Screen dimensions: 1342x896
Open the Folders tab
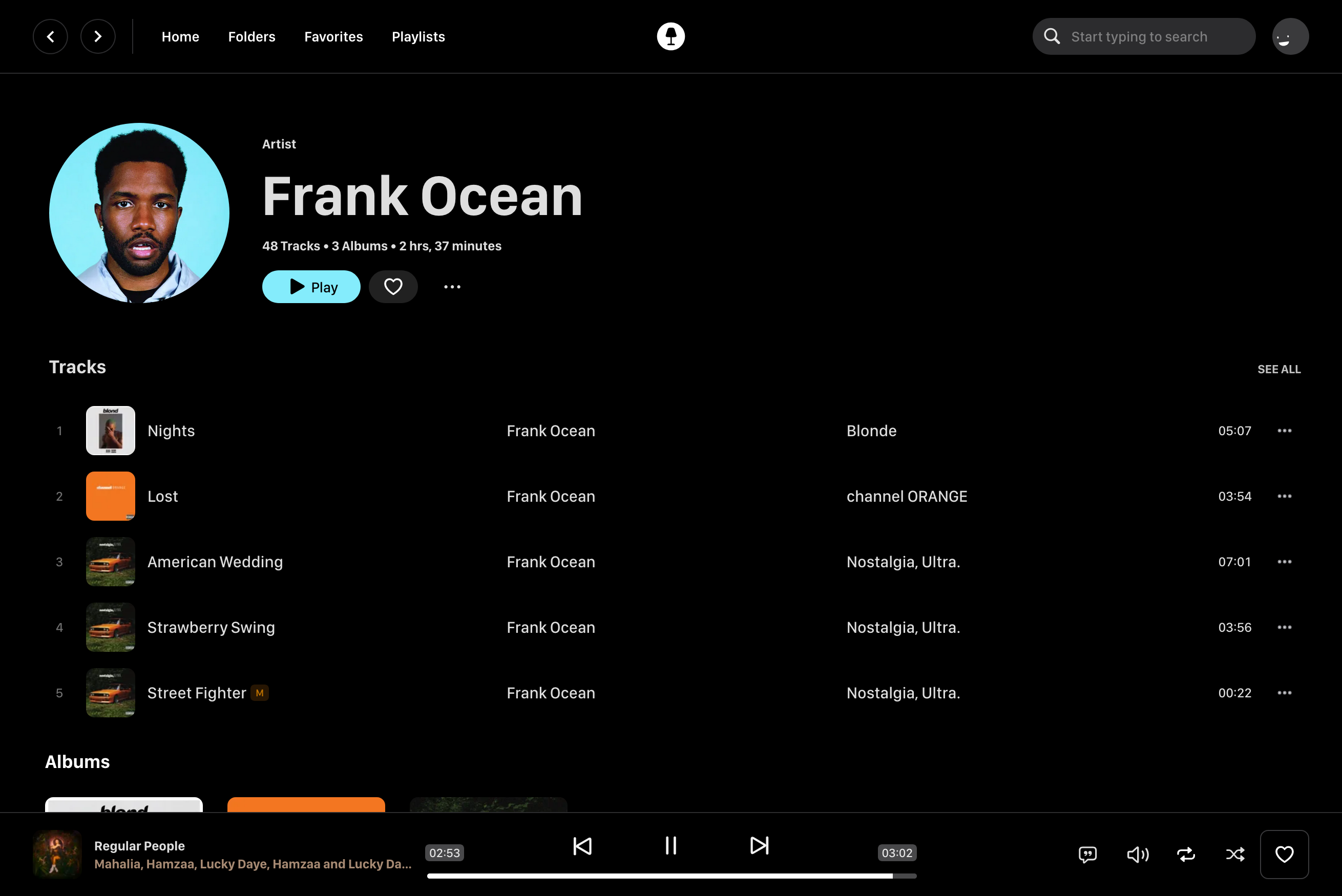pyautogui.click(x=252, y=36)
